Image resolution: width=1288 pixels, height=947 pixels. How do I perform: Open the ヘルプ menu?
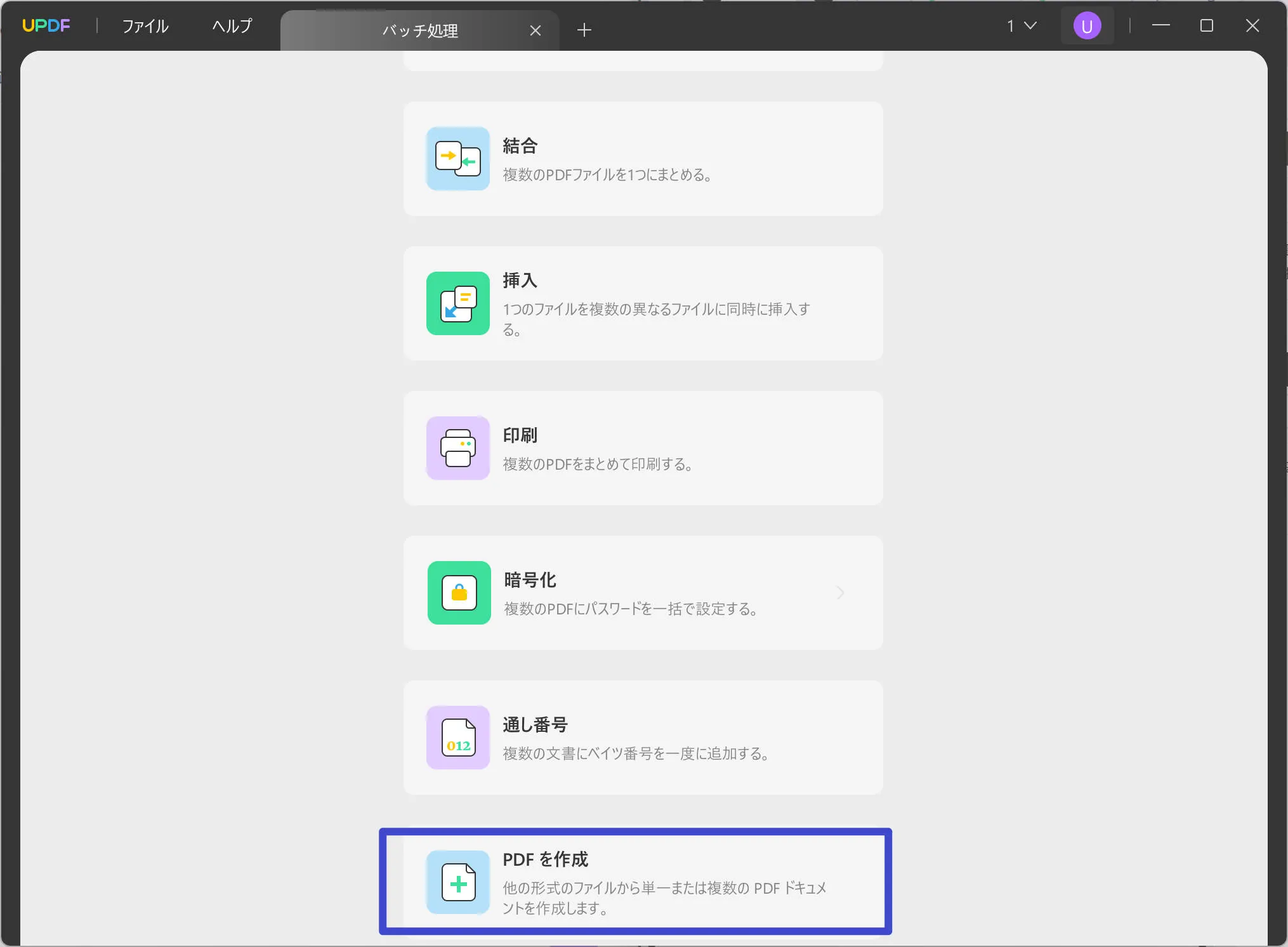[232, 26]
